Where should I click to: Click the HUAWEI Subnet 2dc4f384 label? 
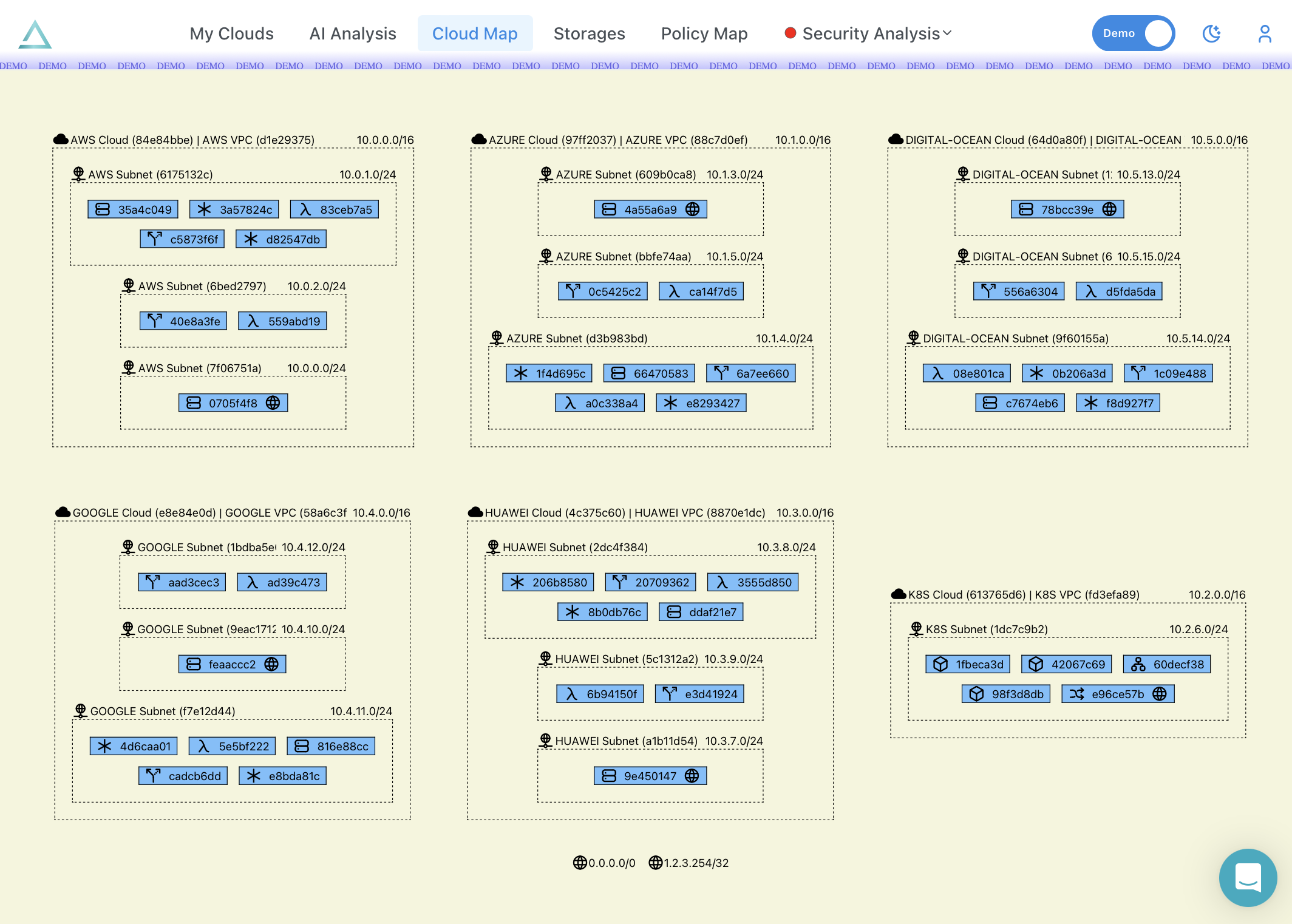(x=574, y=547)
